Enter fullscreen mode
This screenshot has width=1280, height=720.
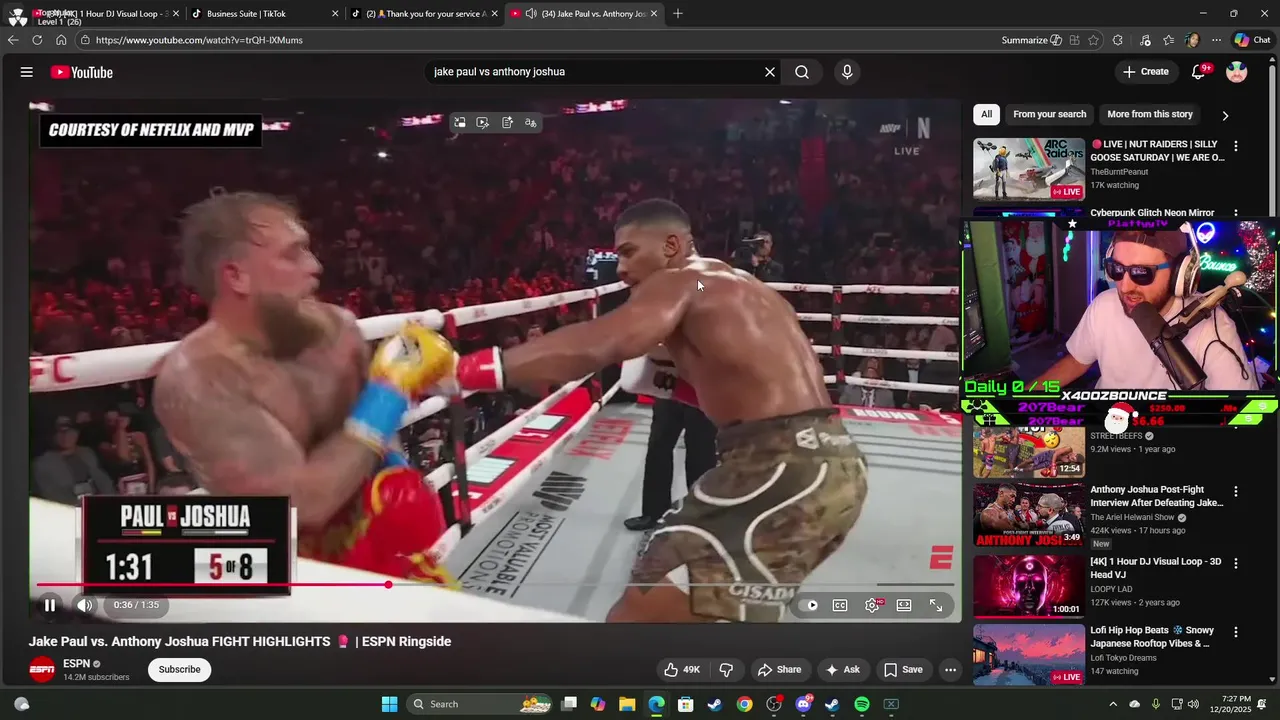pos(936,605)
